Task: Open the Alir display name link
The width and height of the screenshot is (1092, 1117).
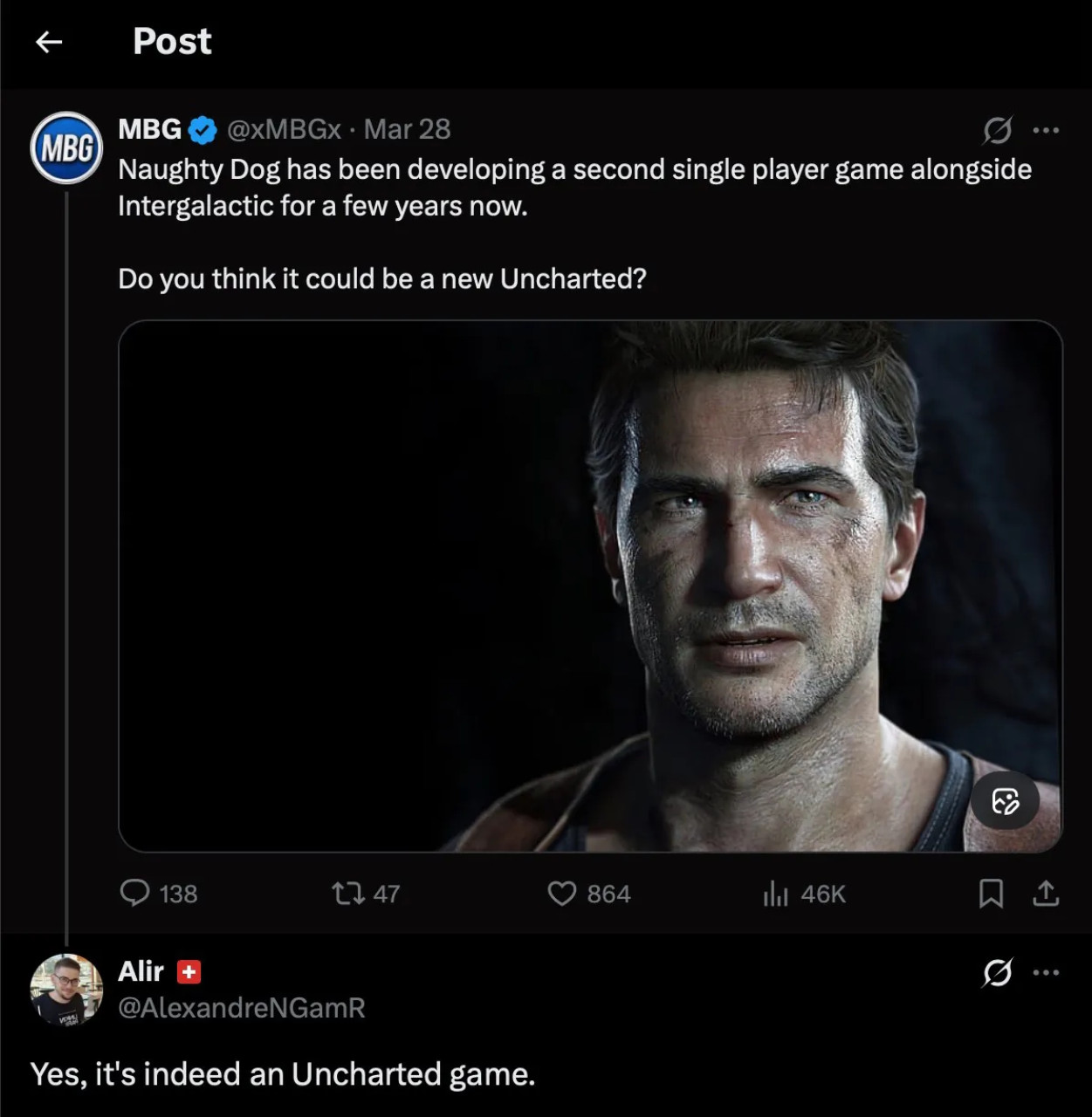Action: click(x=141, y=971)
